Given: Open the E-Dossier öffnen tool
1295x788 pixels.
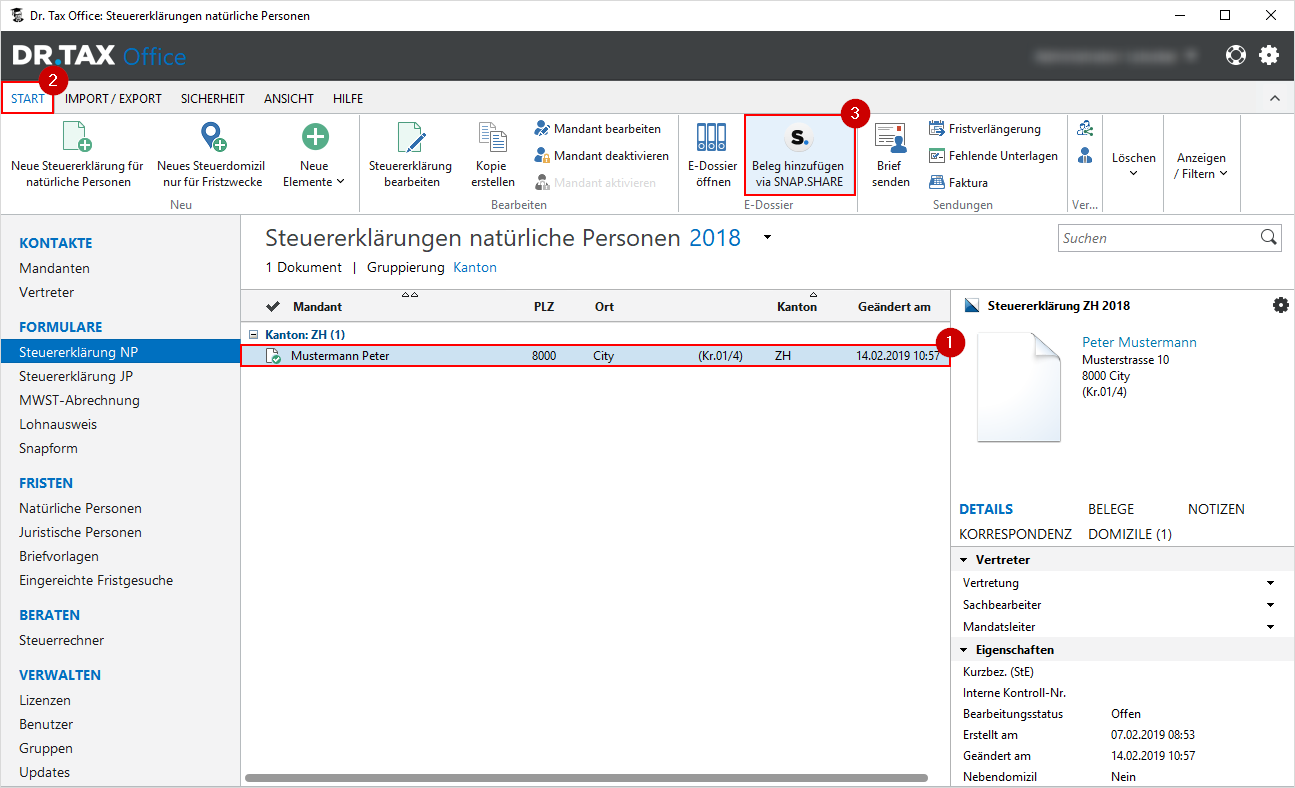Looking at the screenshot, I should 712,156.
